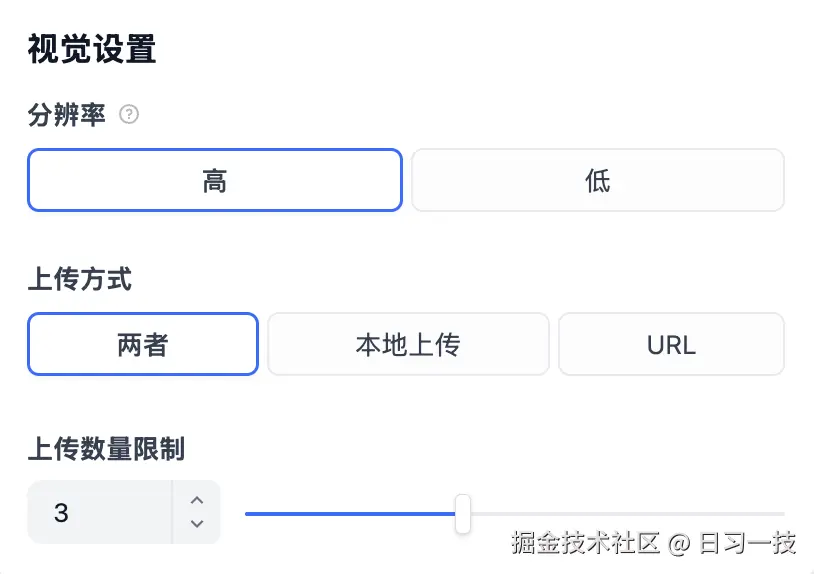Select the 高 resolution option
Viewport: 814px width, 574px height.
click(215, 181)
